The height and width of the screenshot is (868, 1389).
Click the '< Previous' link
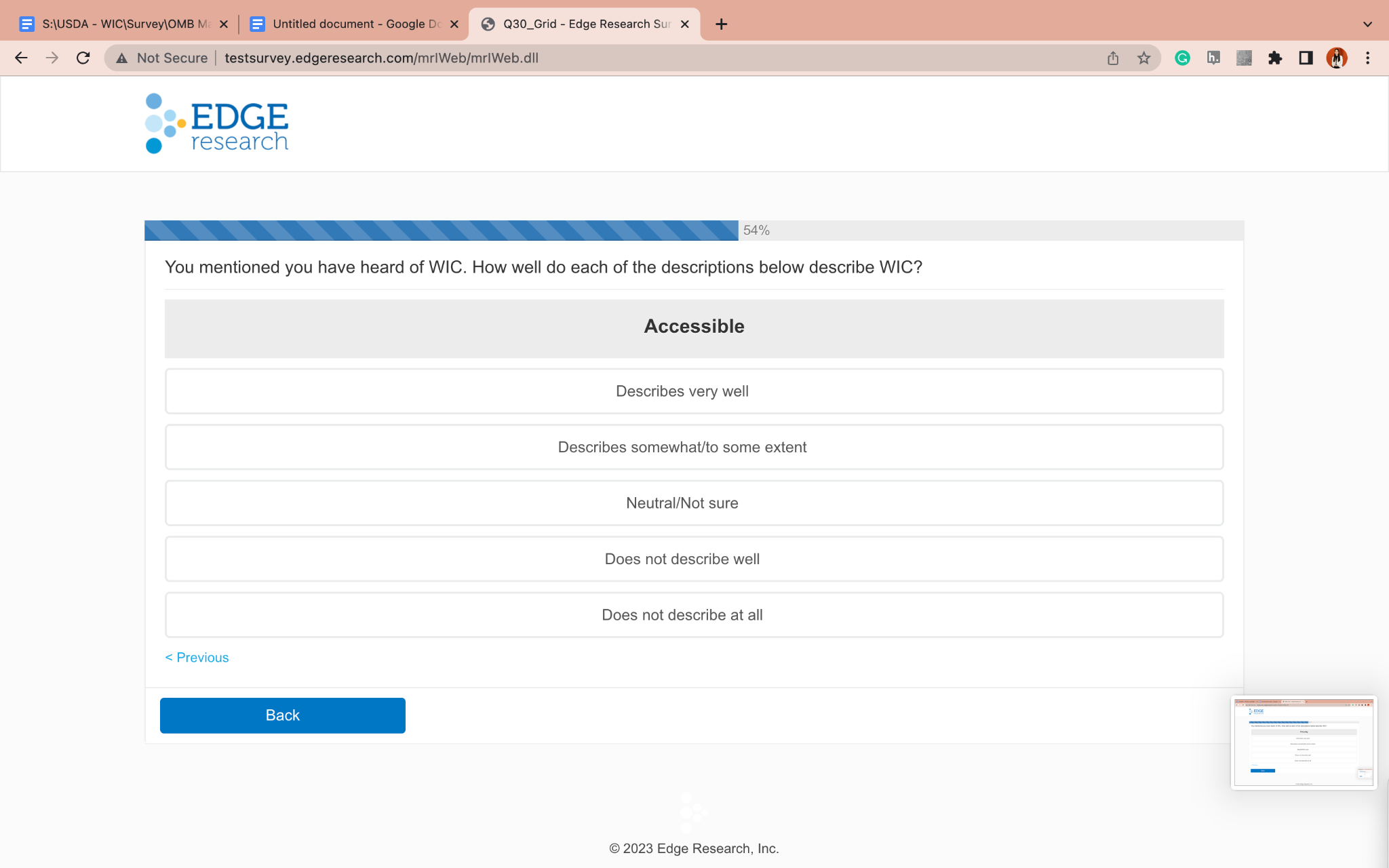tap(197, 658)
